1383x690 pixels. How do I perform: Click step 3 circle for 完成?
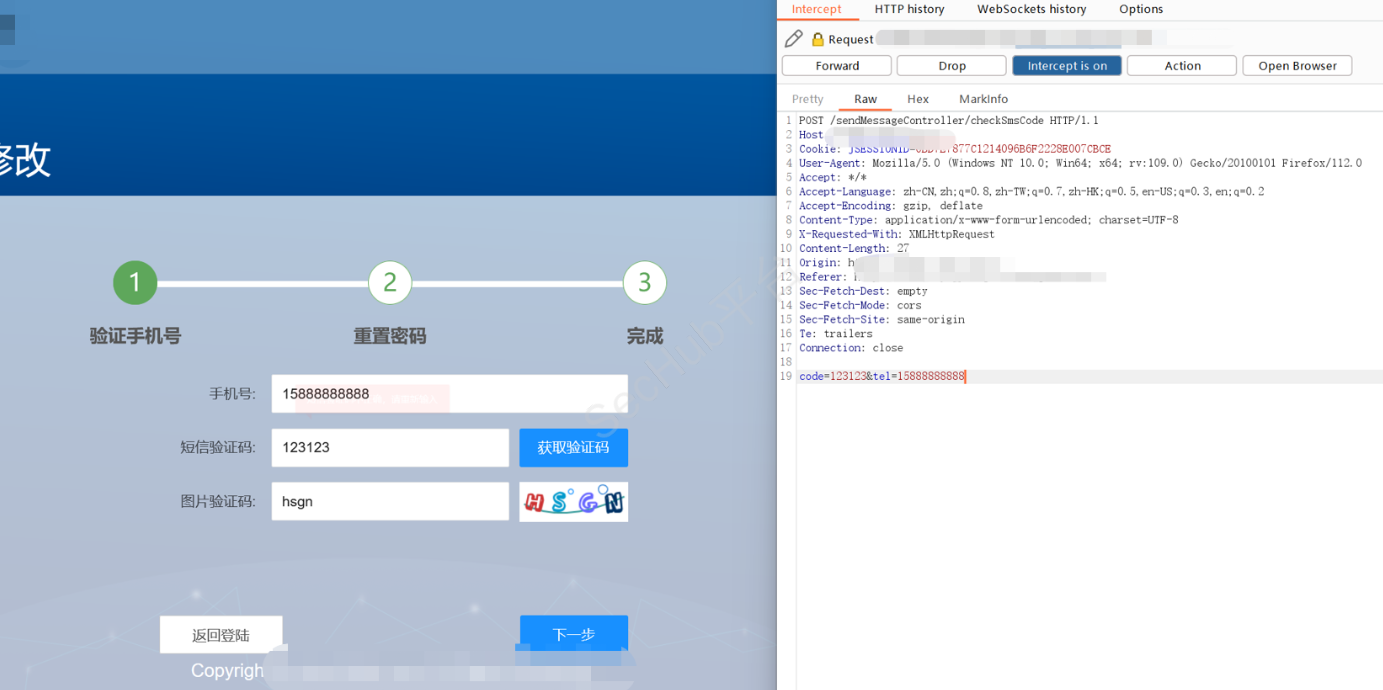(x=645, y=283)
